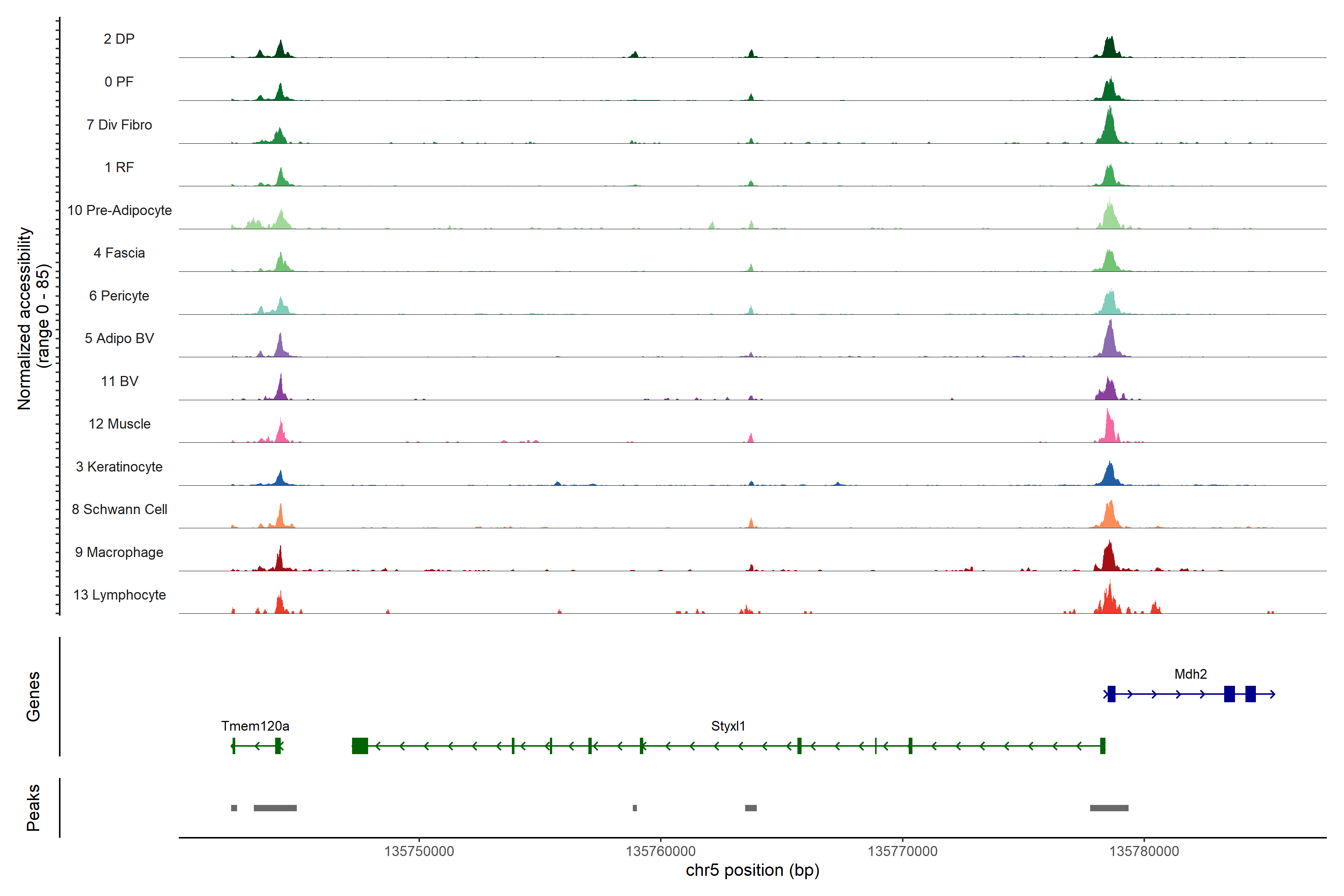Click the Tmem120a gene label

tap(255, 726)
